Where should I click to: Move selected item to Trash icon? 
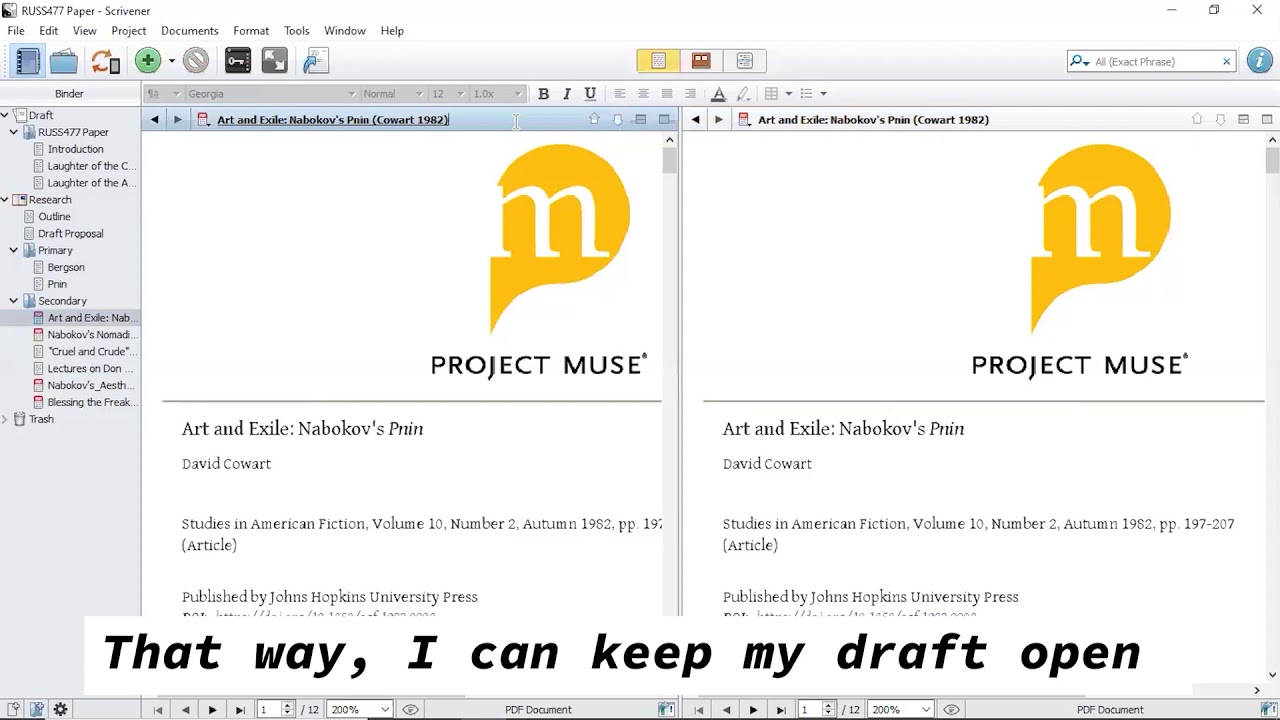click(196, 61)
